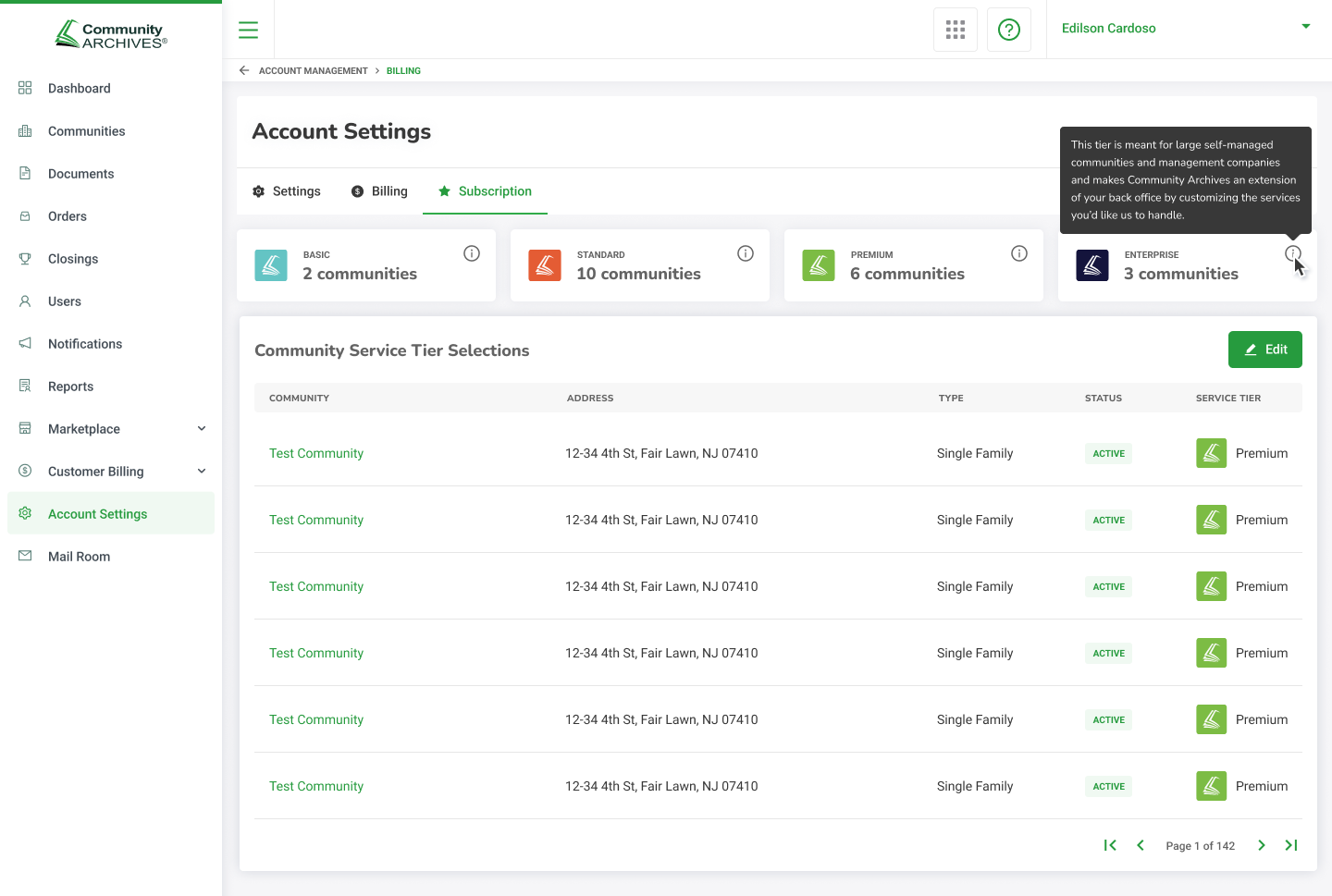The height and width of the screenshot is (896, 1332).
Task: Expand the Customer Billing submenu
Action: point(202,472)
